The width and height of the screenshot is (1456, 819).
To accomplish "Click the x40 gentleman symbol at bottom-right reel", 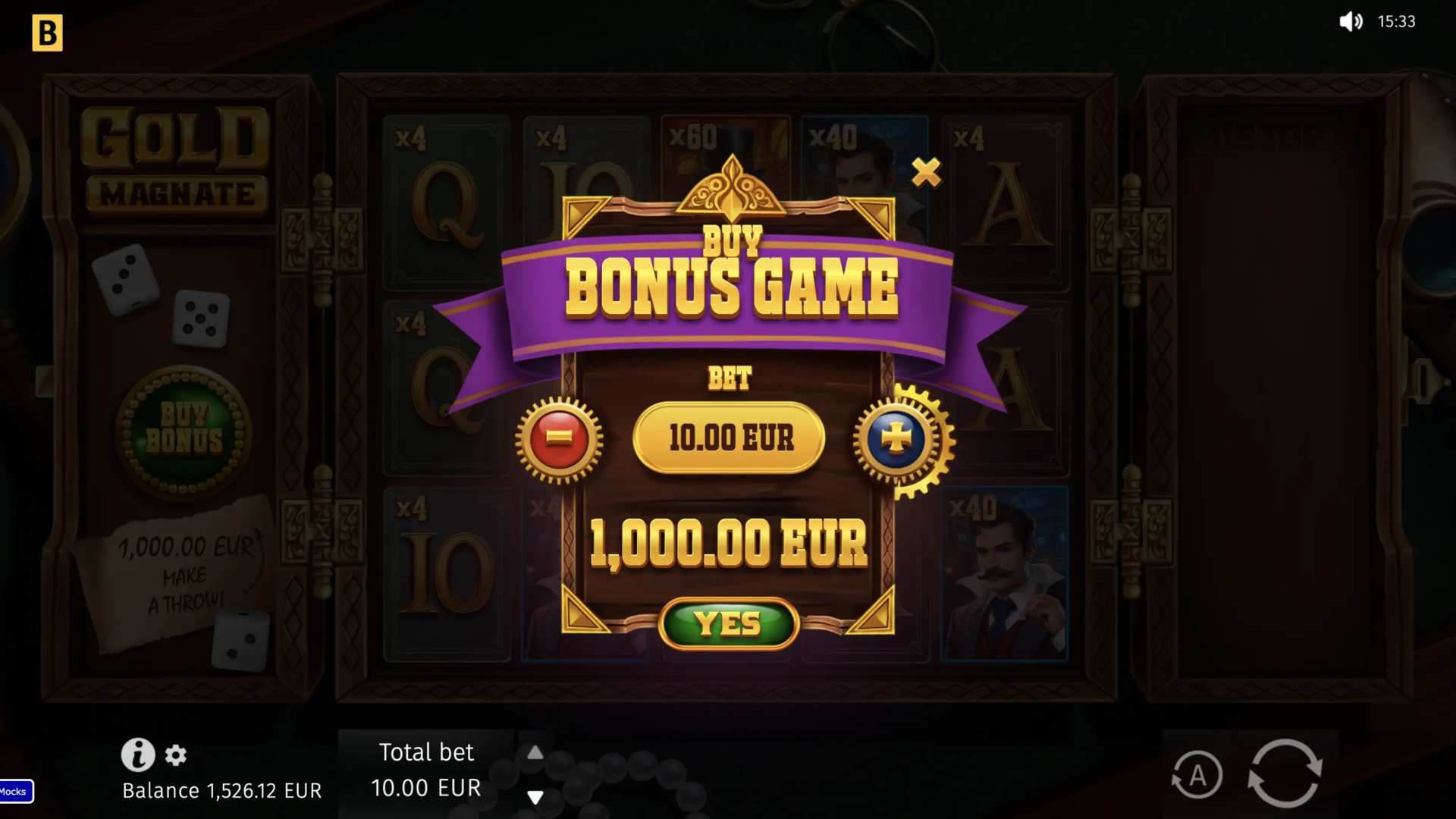I will click(x=1004, y=575).
